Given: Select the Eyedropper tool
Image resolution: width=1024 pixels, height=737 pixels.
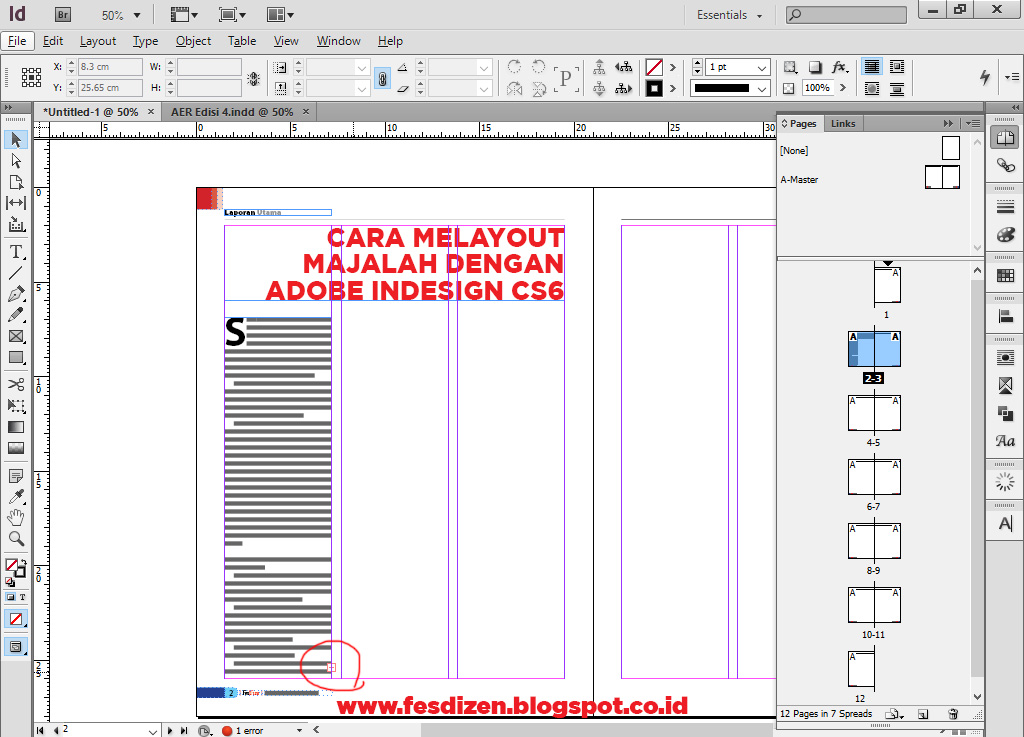Looking at the screenshot, I should coord(16,497).
